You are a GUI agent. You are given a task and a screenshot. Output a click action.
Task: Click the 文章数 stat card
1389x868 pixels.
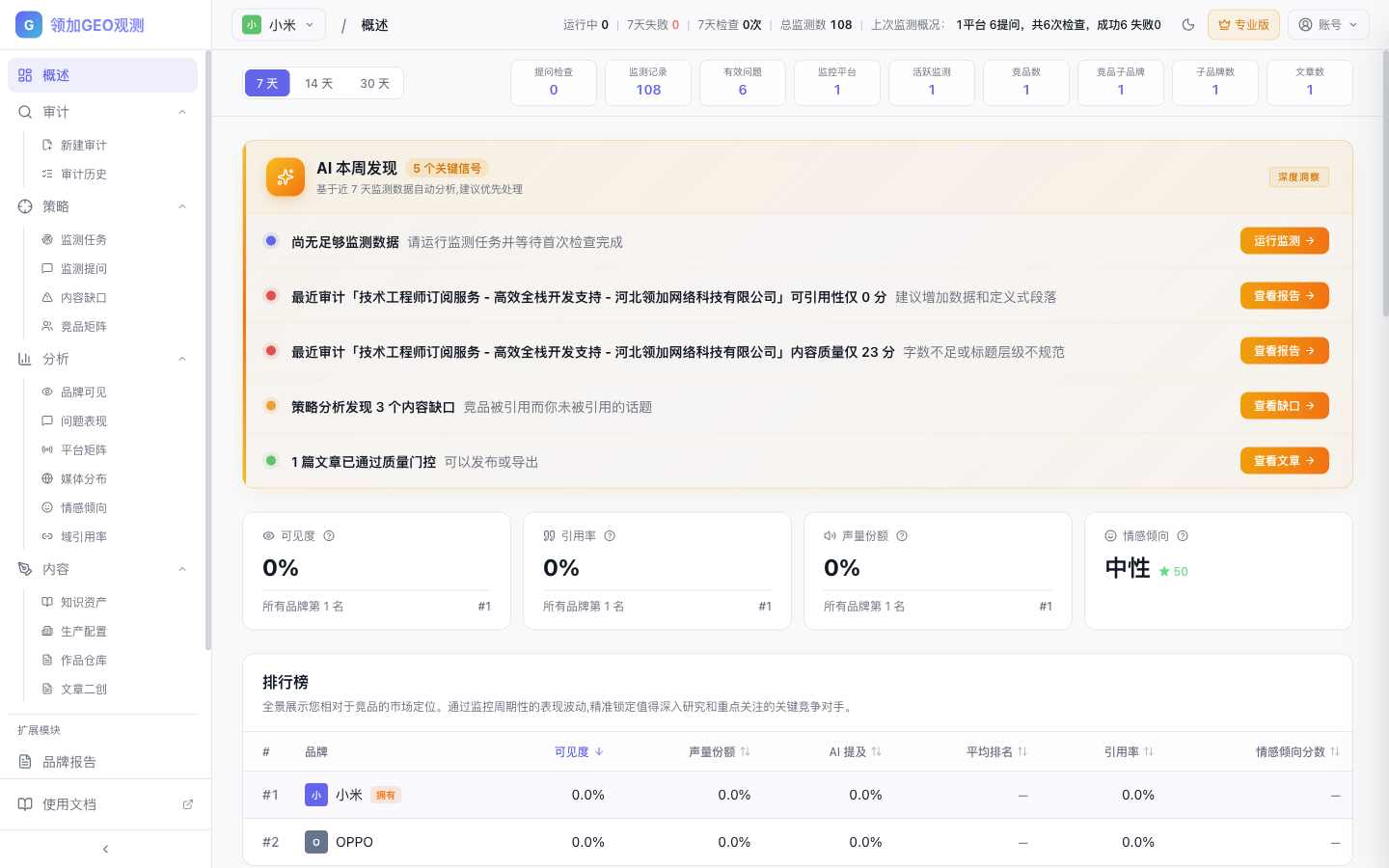pos(1310,82)
